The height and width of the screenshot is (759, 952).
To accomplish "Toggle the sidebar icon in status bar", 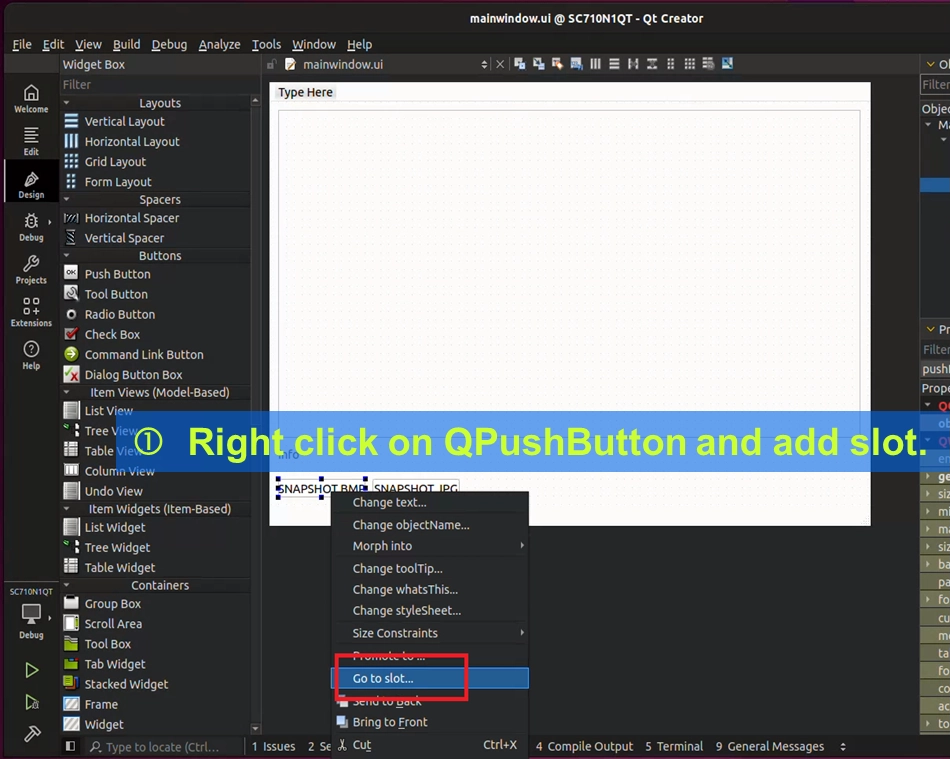I will pyautogui.click(x=70, y=746).
